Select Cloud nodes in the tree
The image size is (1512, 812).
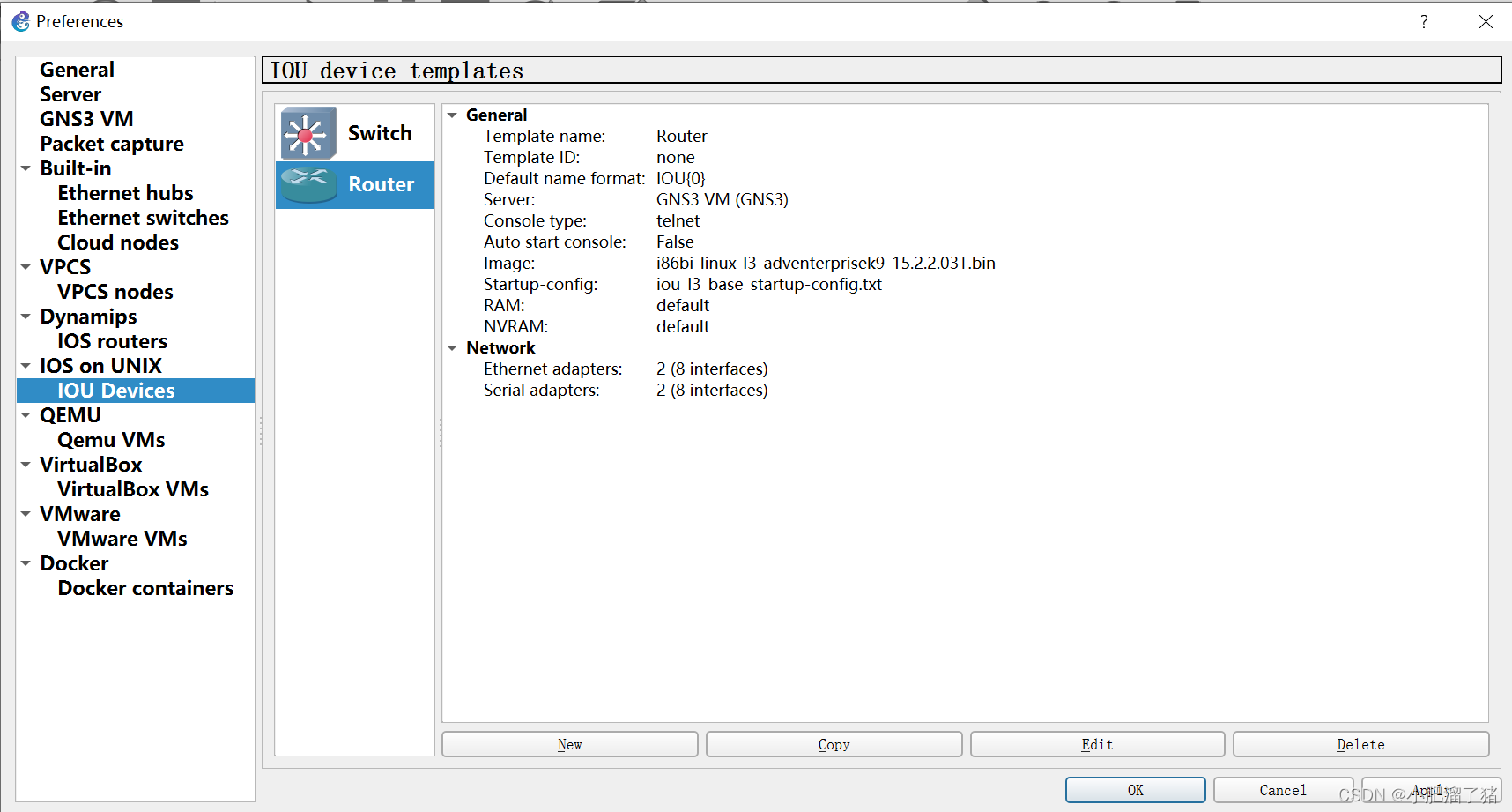[x=118, y=242]
